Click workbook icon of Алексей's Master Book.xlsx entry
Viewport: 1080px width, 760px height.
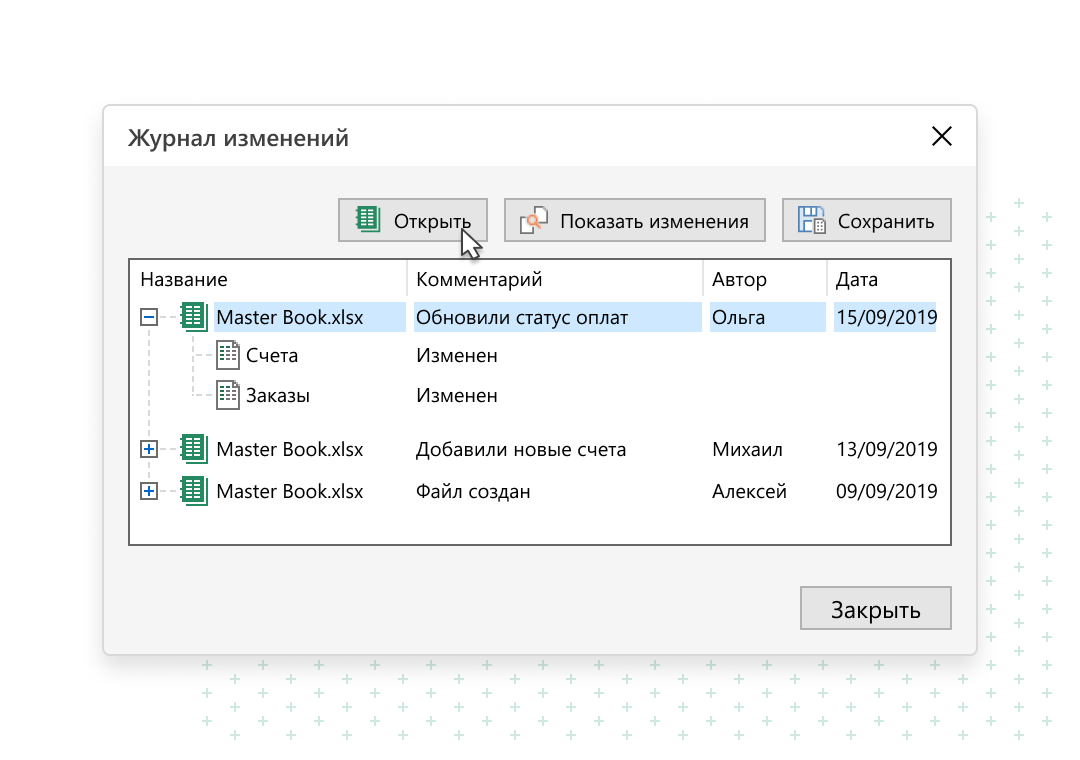[x=193, y=491]
